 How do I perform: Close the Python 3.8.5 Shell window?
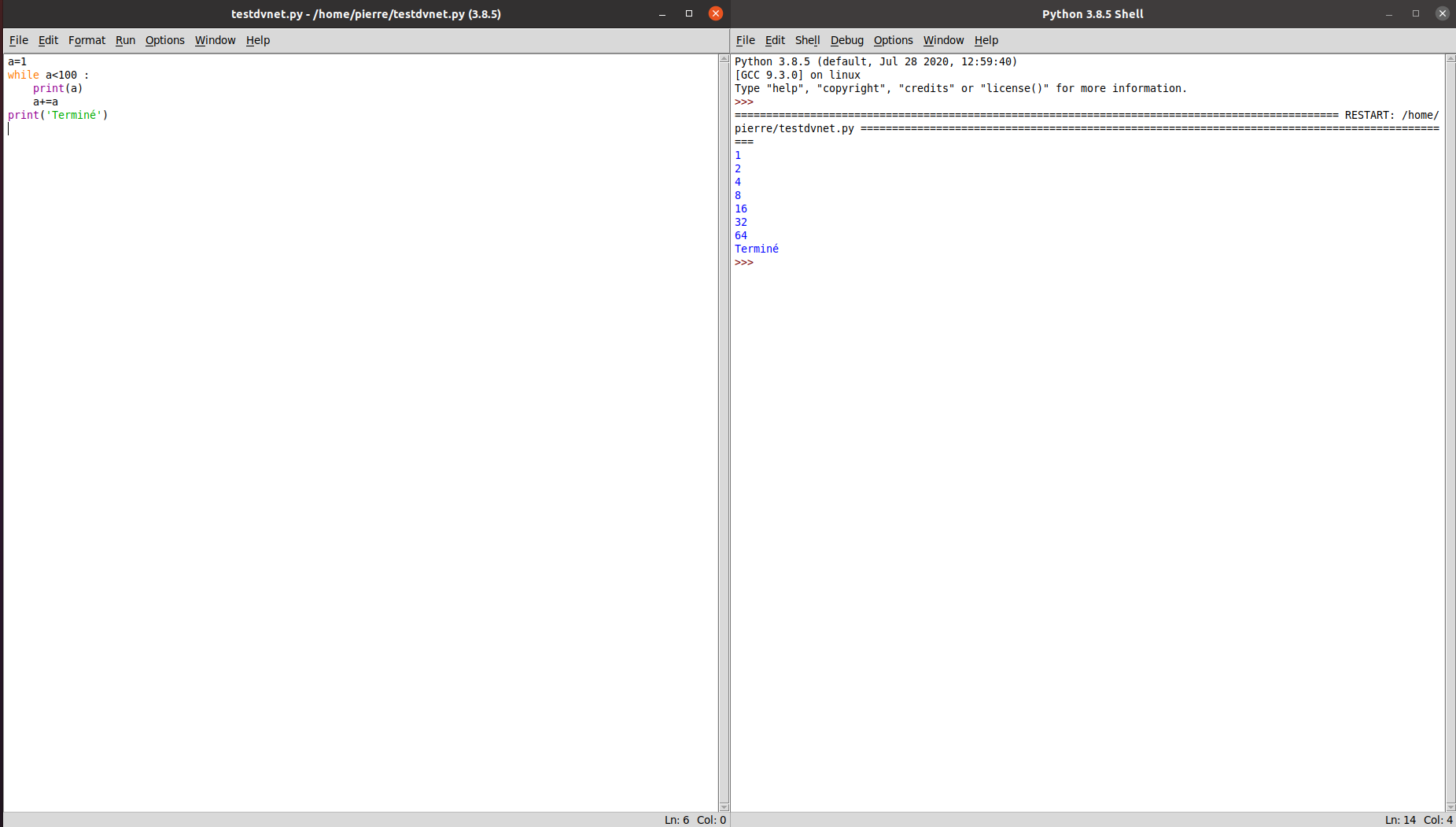click(x=1443, y=13)
